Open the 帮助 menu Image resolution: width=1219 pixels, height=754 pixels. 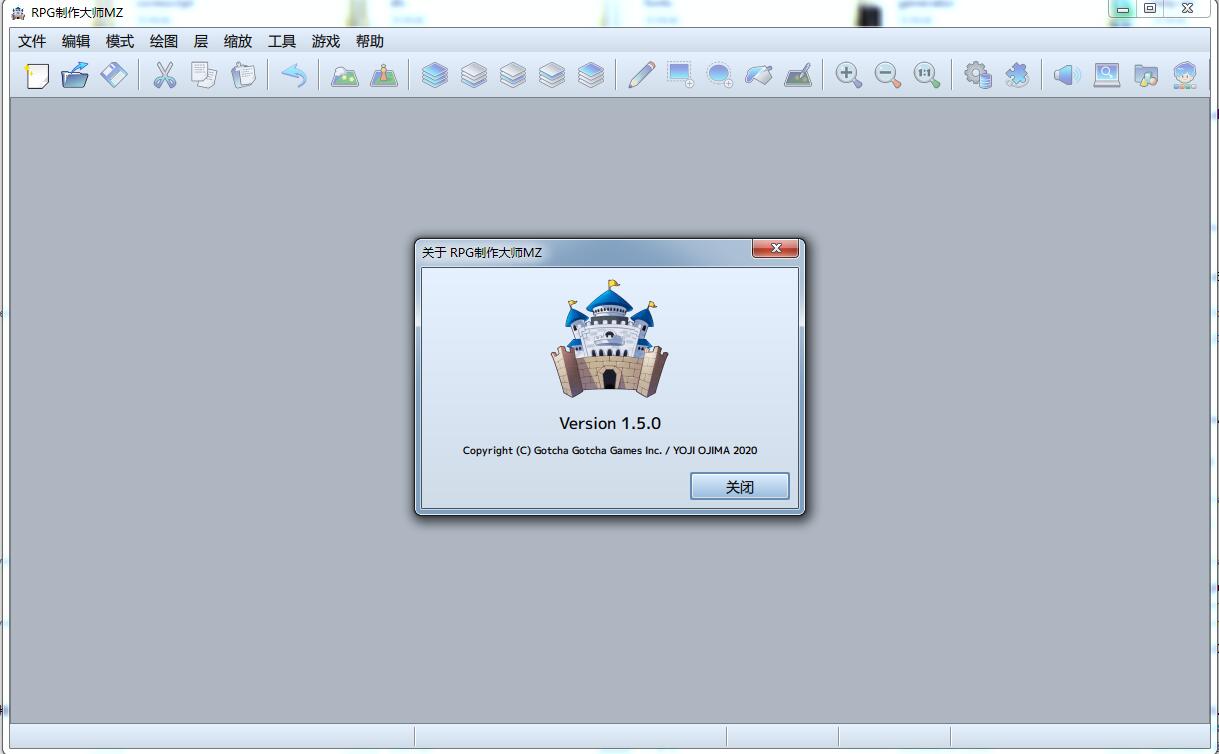point(370,41)
